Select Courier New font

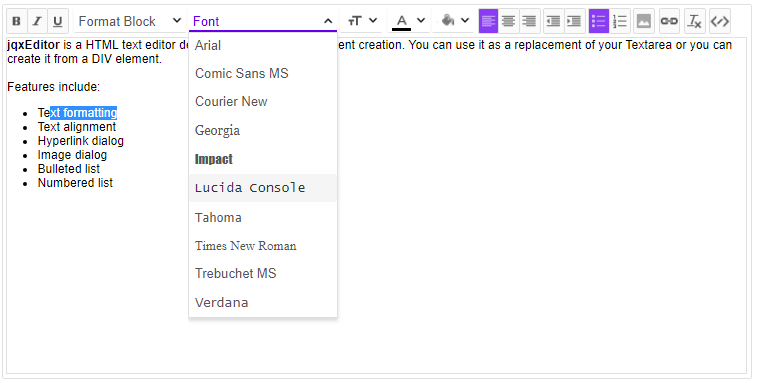click(263, 102)
